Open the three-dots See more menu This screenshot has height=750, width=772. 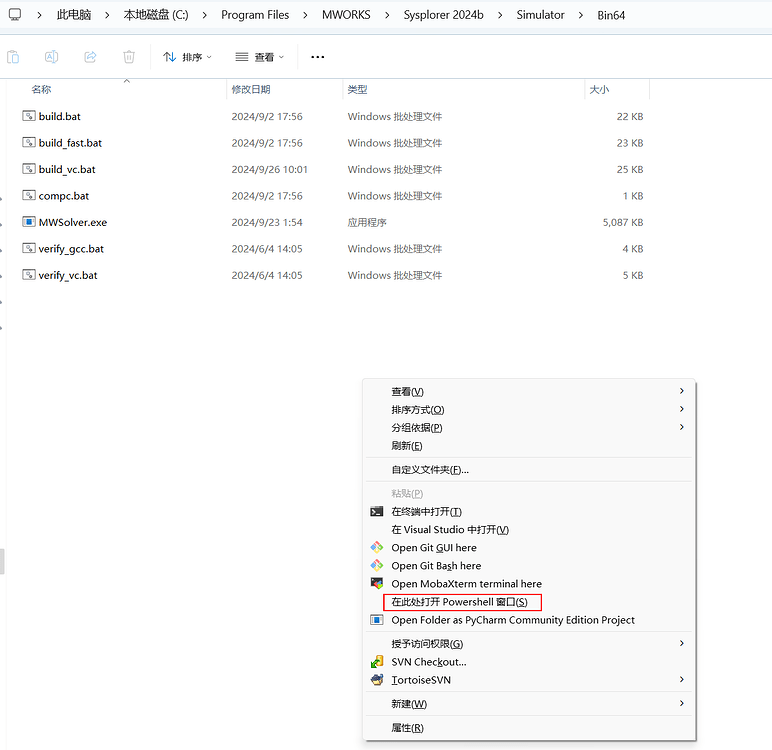click(x=318, y=57)
